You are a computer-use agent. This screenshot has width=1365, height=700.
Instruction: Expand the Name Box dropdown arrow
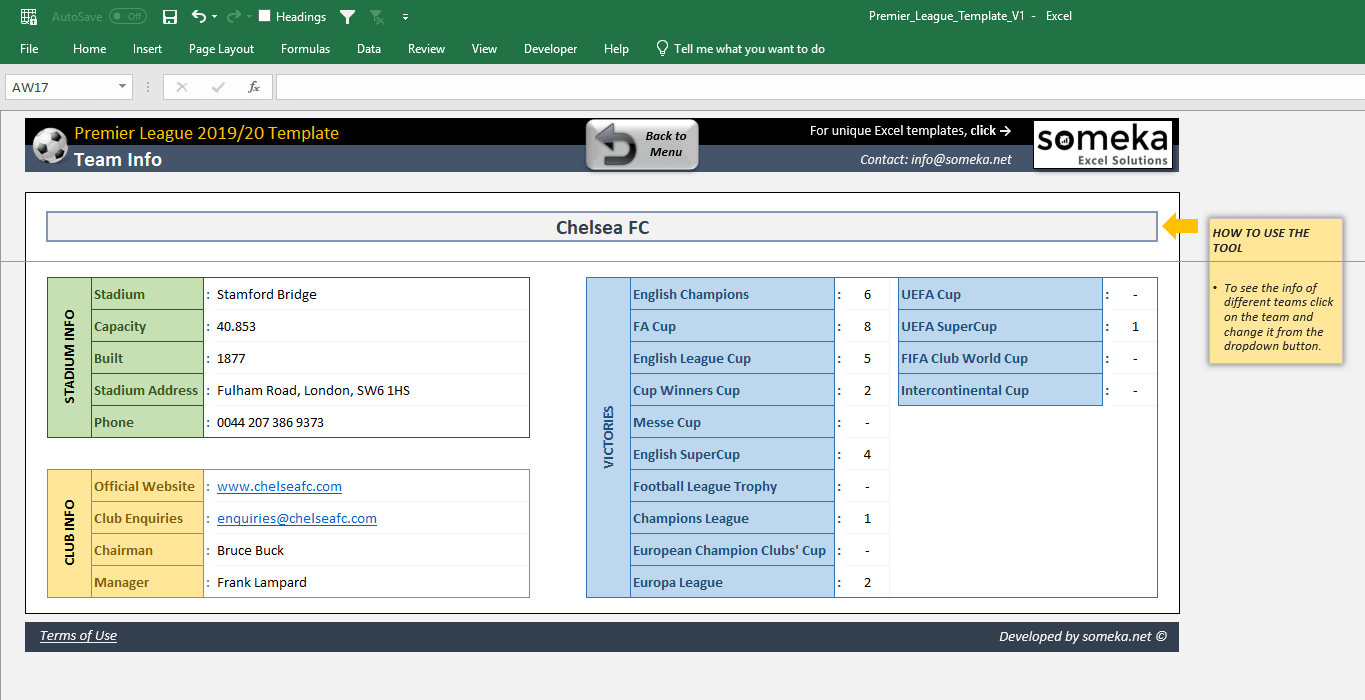pos(123,87)
